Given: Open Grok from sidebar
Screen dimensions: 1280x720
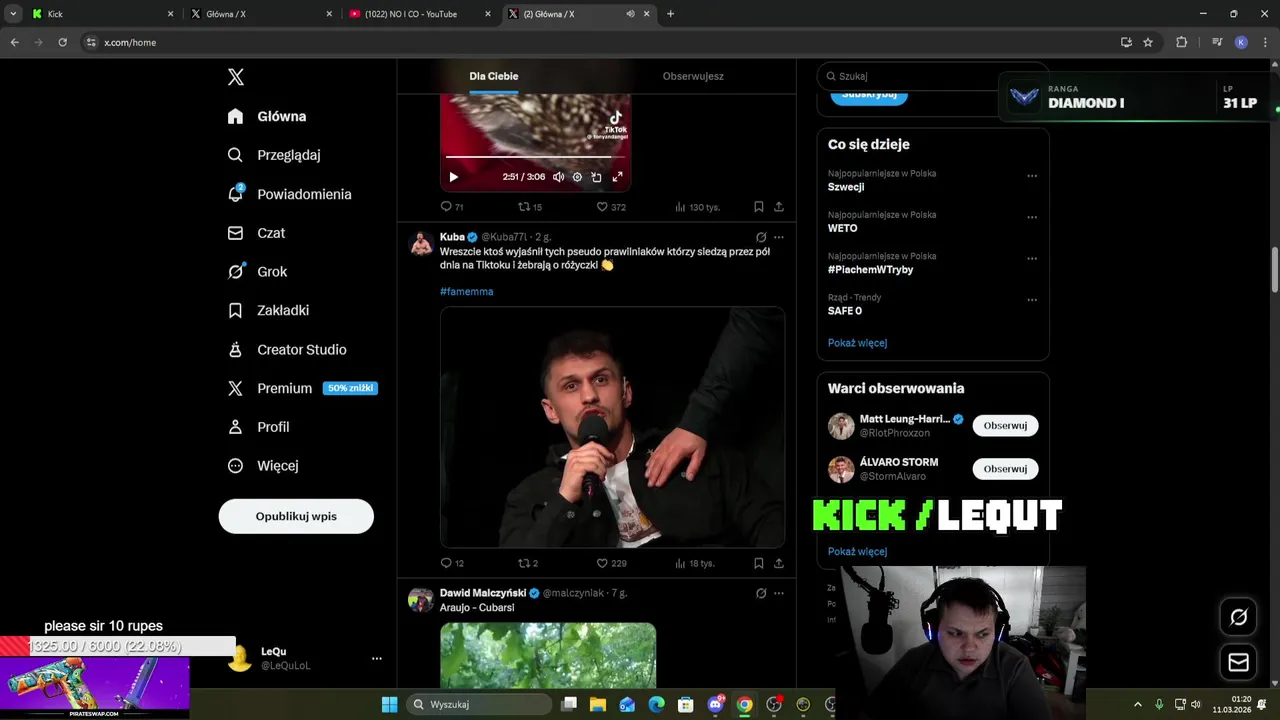Looking at the screenshot, I should (x=257, y=272).
